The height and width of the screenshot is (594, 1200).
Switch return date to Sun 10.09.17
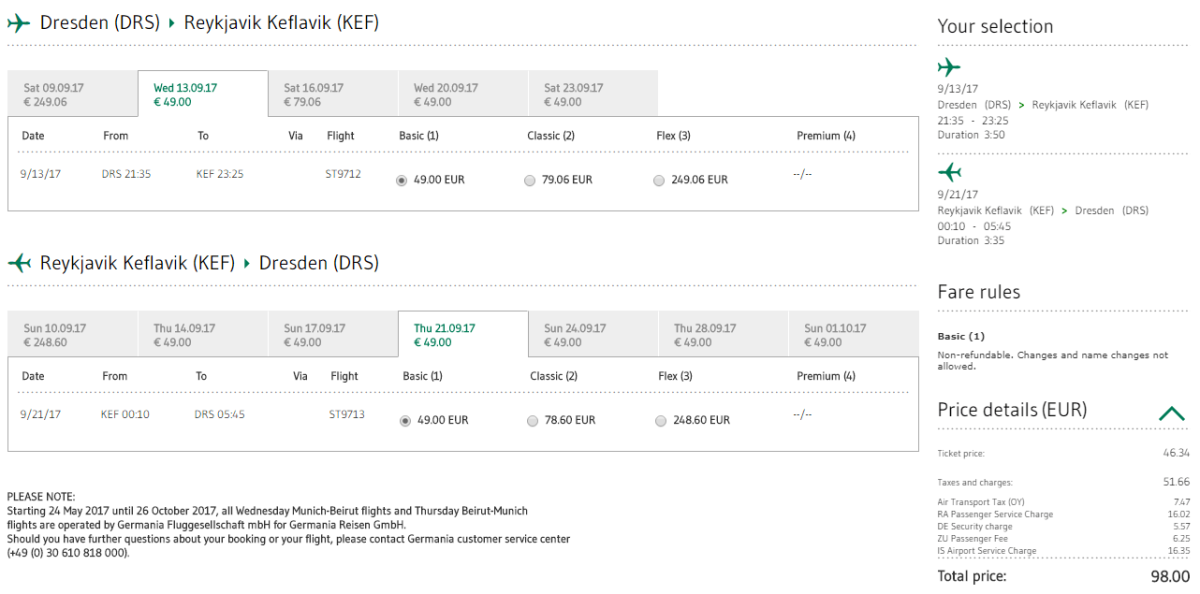[x=72, y=335]
